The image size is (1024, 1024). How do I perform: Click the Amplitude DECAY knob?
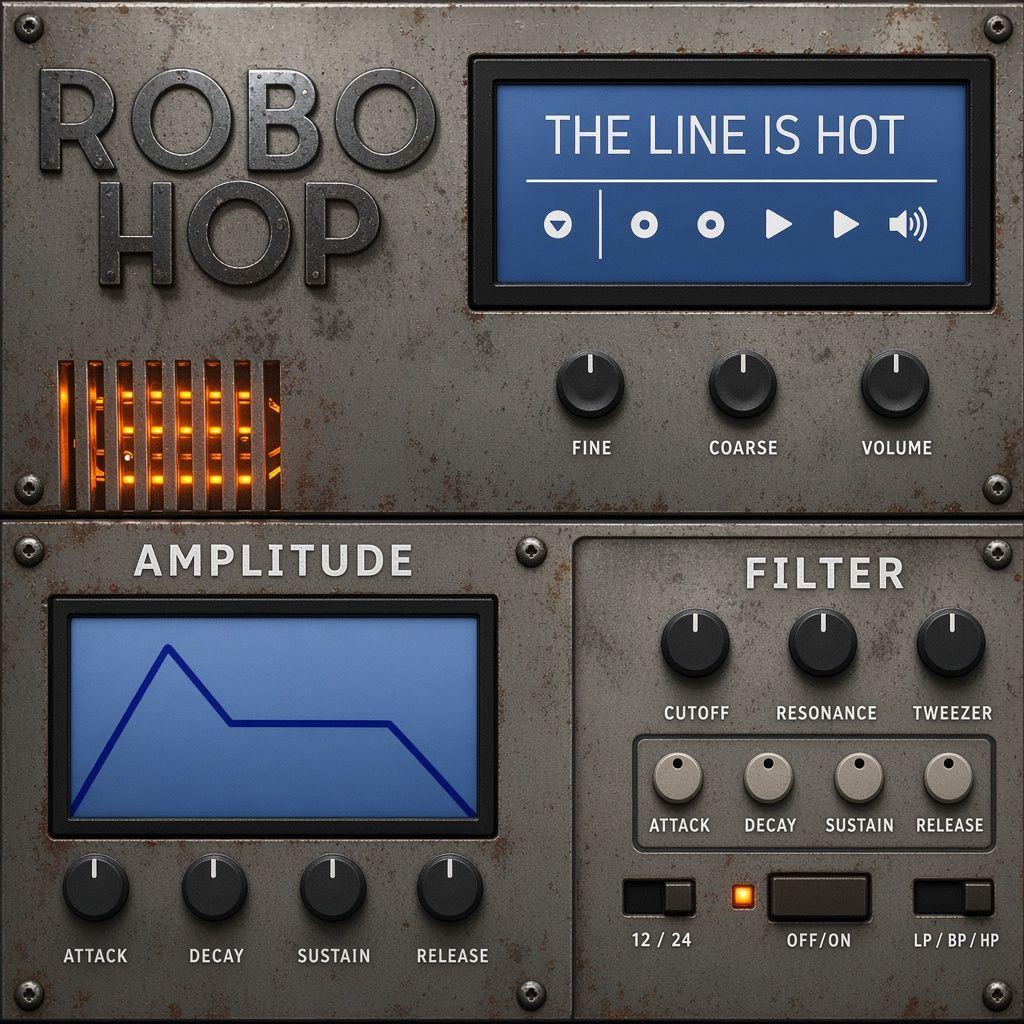pos(214,888)
